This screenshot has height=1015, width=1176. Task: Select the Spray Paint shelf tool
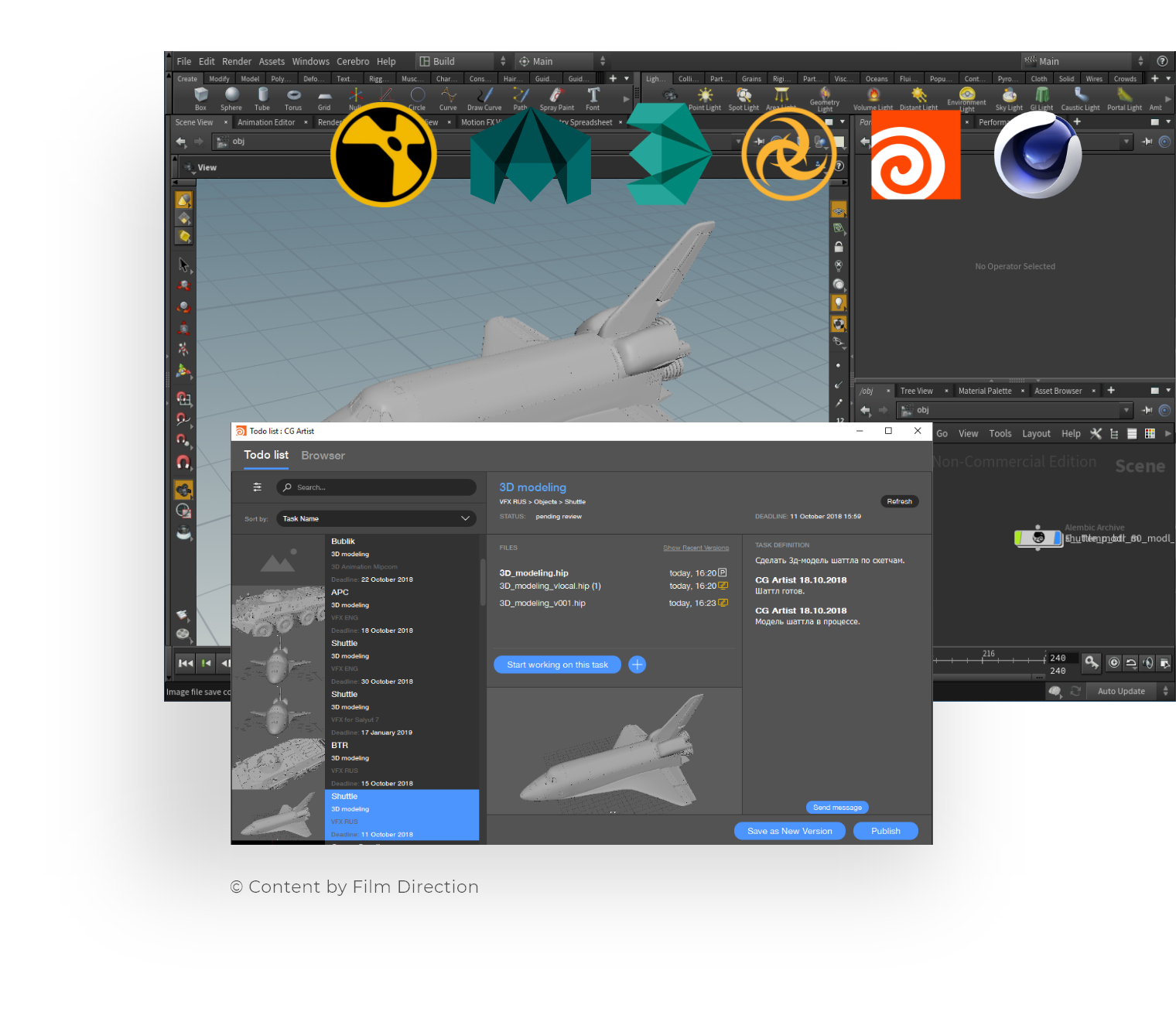point(557,98)
